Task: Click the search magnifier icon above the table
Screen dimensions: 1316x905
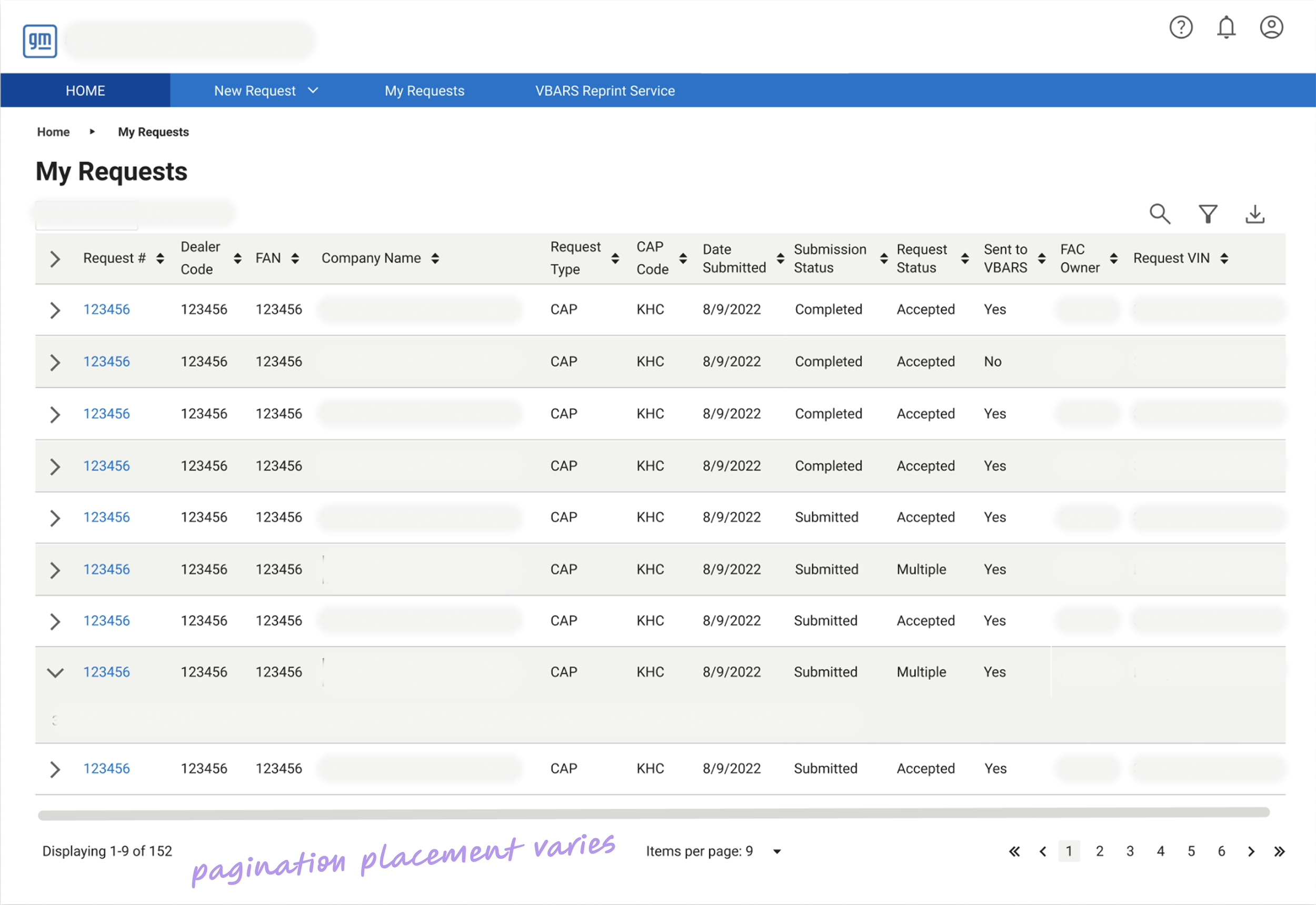Action: tap(1160, 214)
